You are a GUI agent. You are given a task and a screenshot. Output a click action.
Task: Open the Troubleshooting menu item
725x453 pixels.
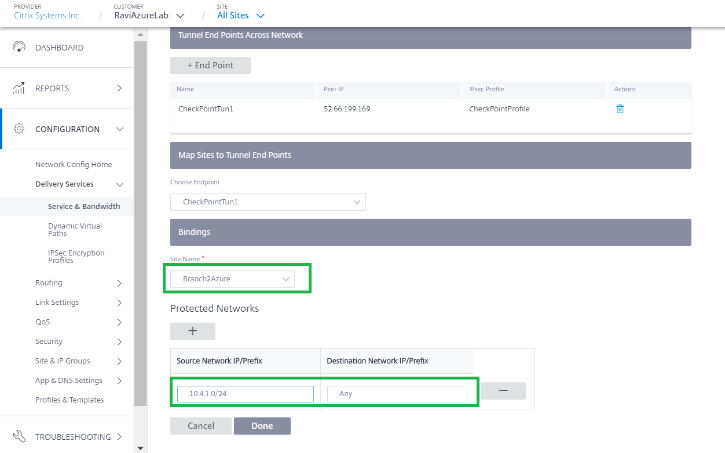(73, 437)
